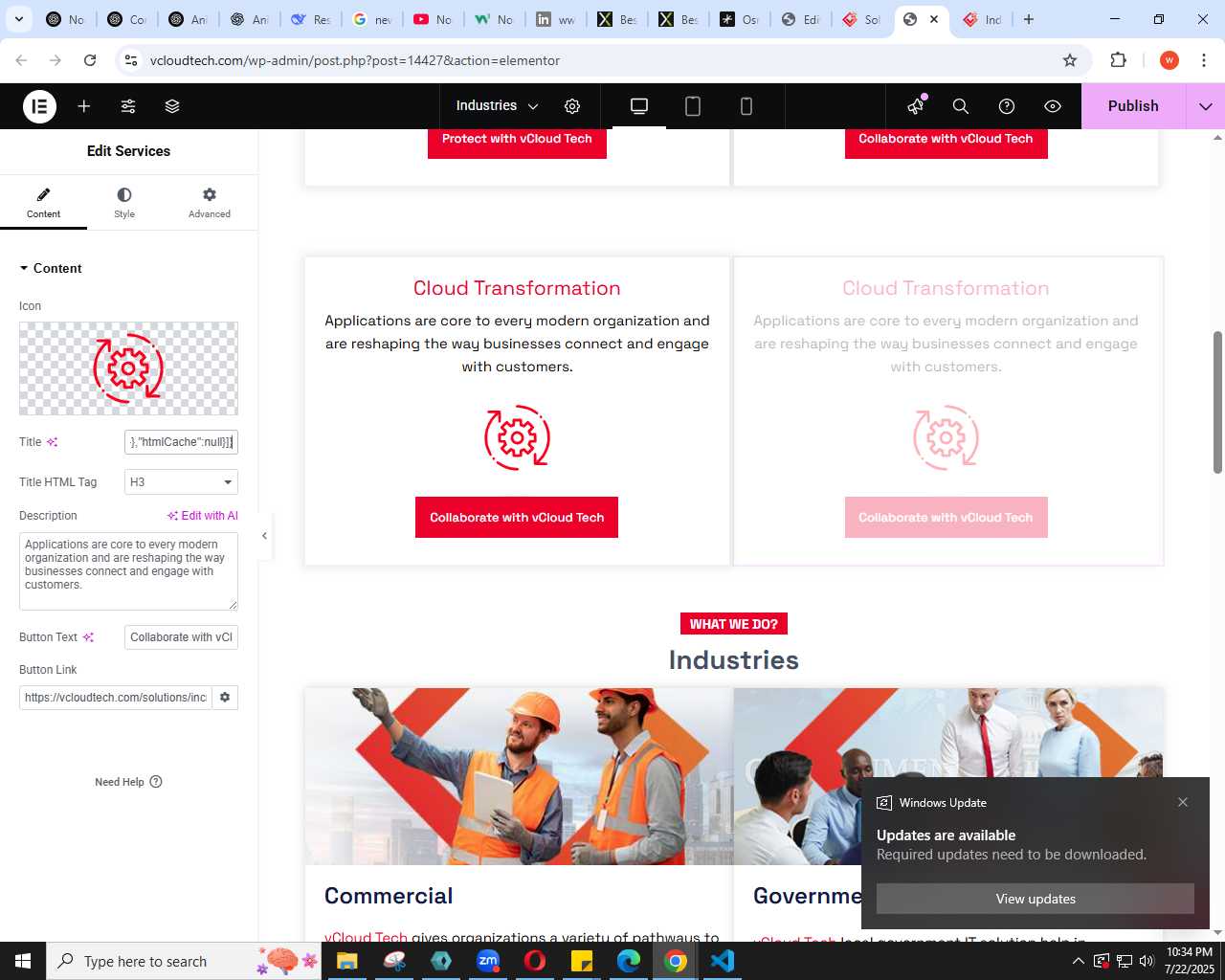Click the service icon image preview

click(128, 368)
